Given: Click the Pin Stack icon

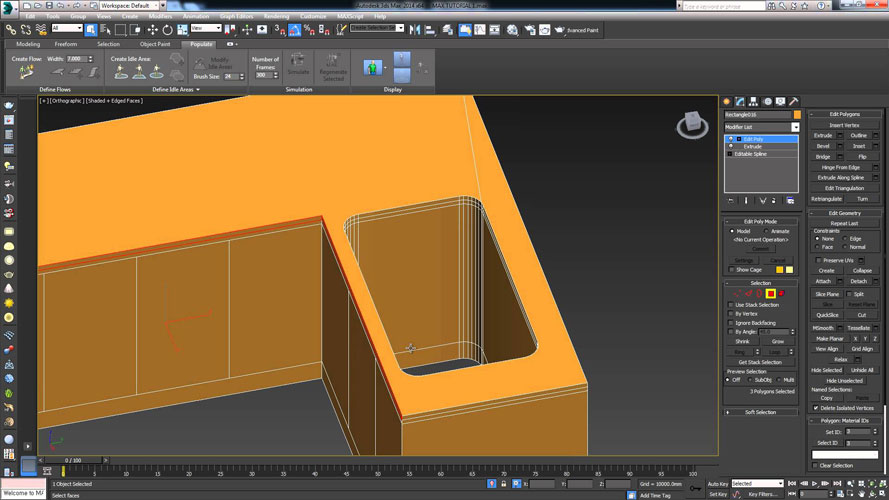Looking at the screenshot, I should pos(731,201).
